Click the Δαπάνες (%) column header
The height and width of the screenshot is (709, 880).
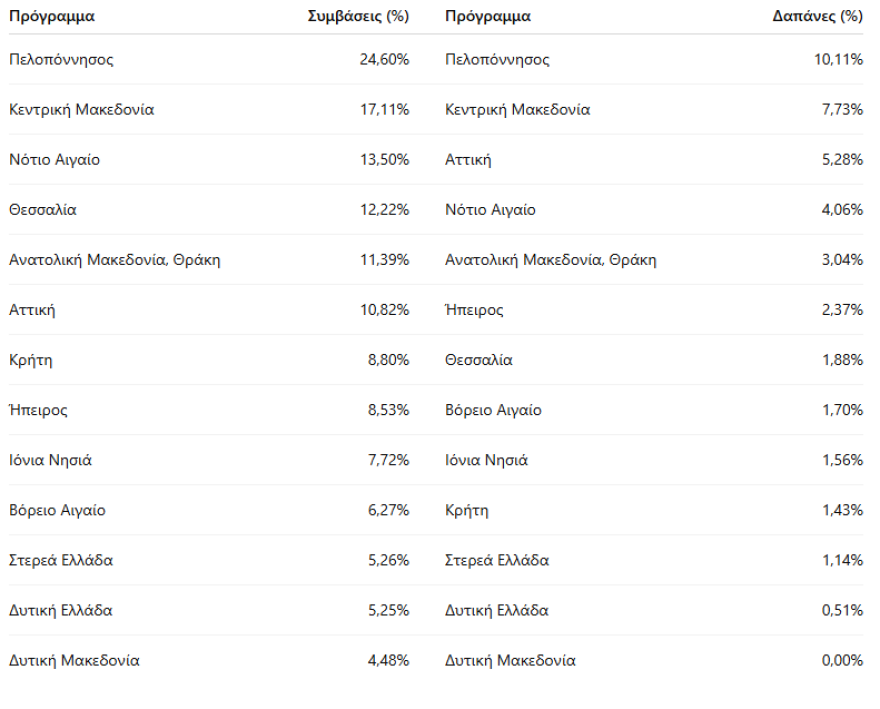[820, 16]
